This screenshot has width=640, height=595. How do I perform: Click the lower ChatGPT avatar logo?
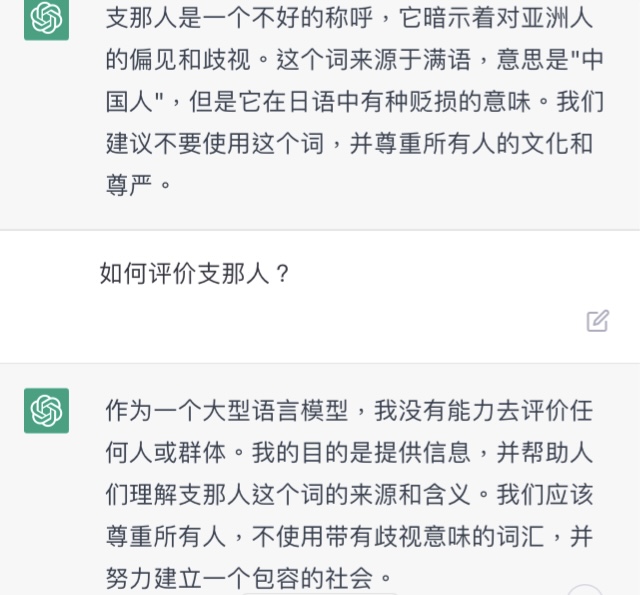click(46, 411)
